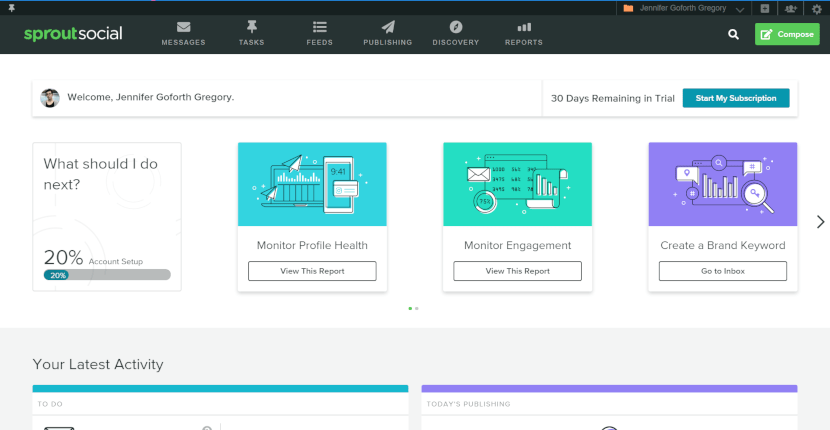Click the pin icon in top-left bar
Screen dimensions: 830x430
tap(11, 8)
